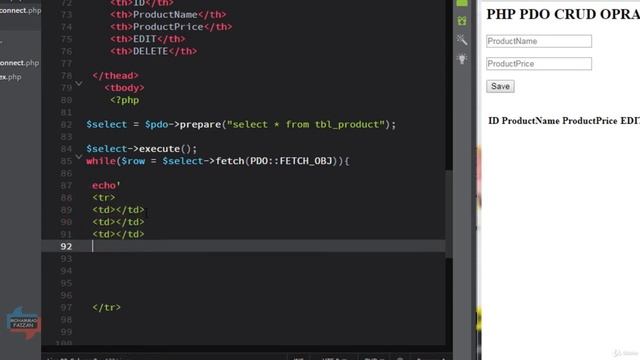Select connect.php in the project file tree

(20, 63)
